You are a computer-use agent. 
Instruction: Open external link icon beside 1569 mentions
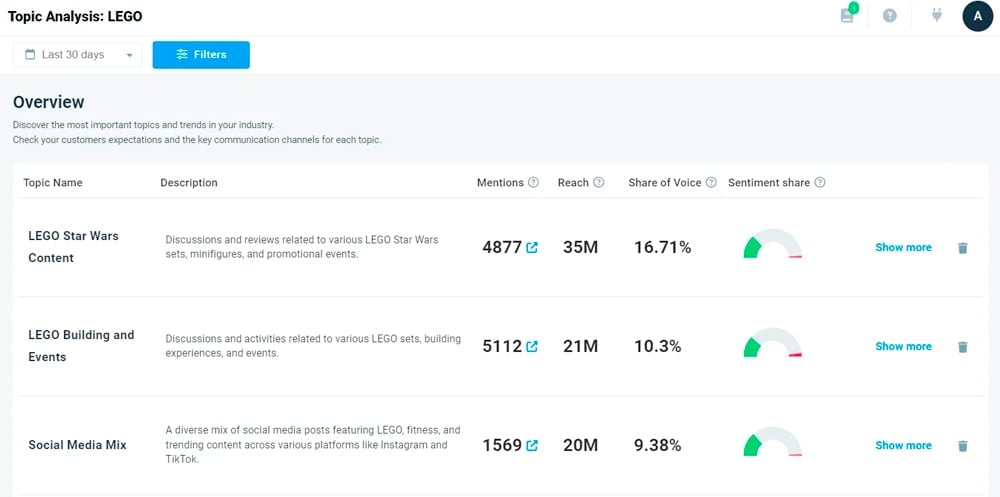pyautogui.click(x=532, y=445)
